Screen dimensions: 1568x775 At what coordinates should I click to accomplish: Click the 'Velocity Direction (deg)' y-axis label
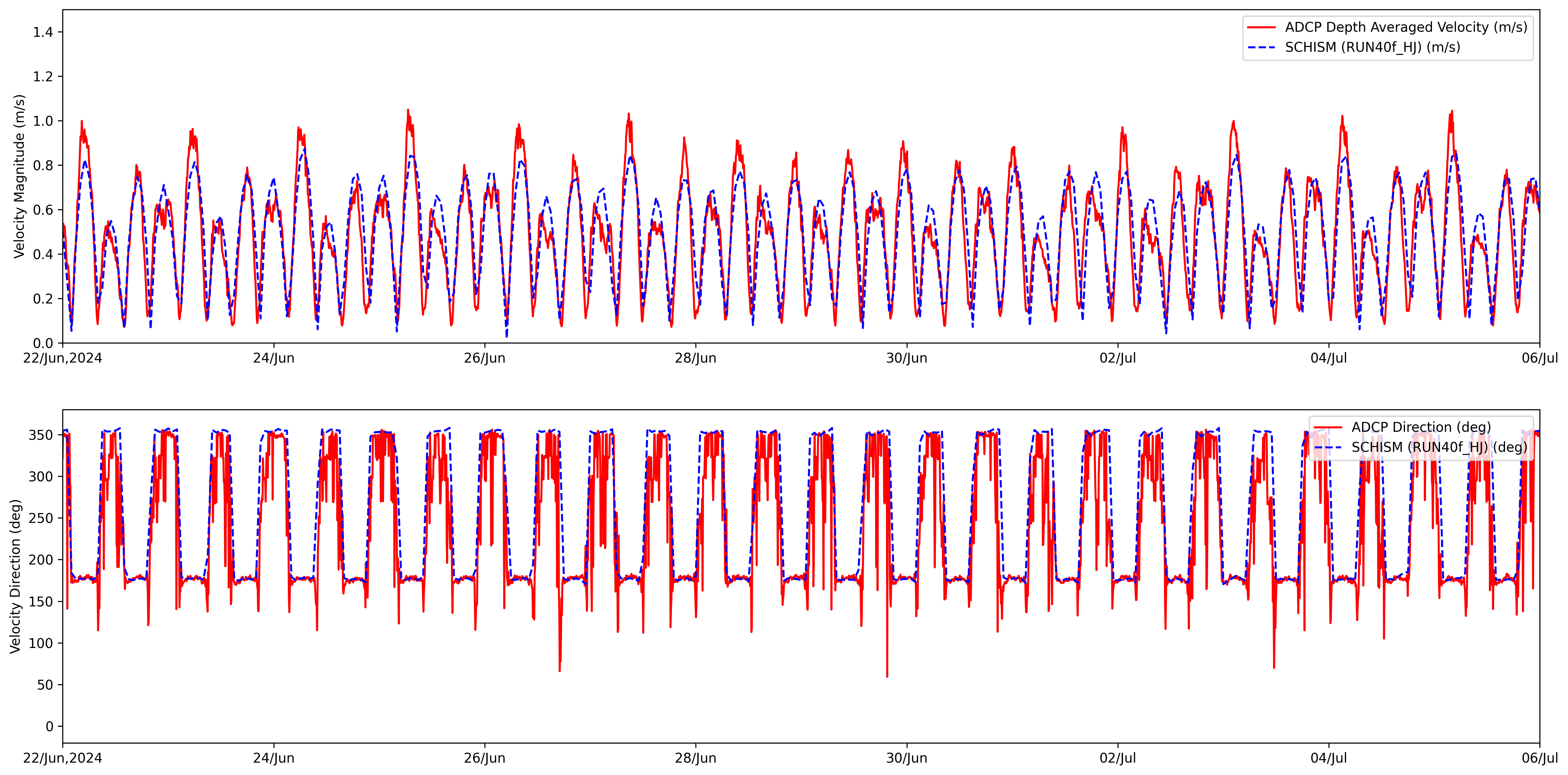coord(15,576)
